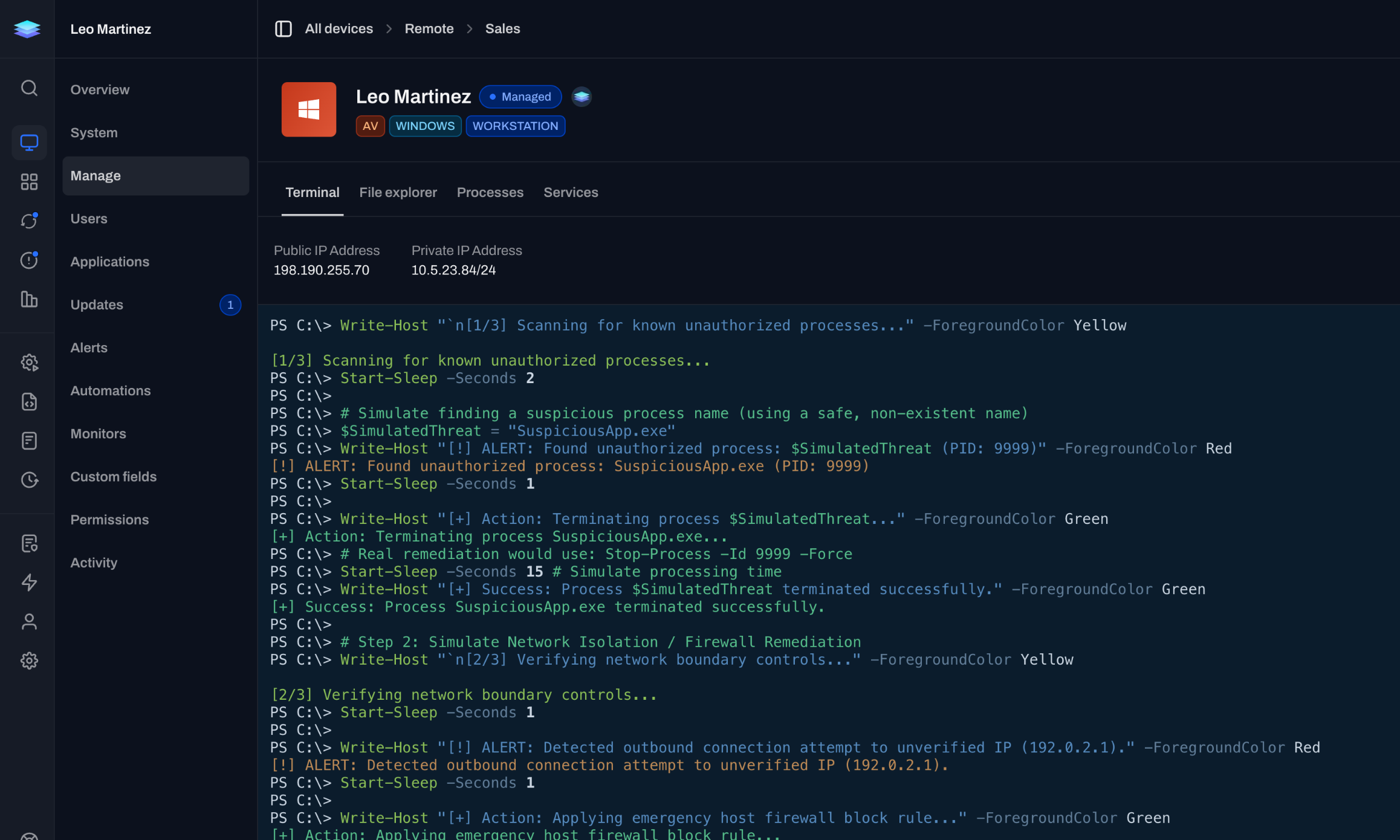Click the Updates count badge showing 1
The width and height of the screenshot is (1400, 840).
tap(230, 305)
